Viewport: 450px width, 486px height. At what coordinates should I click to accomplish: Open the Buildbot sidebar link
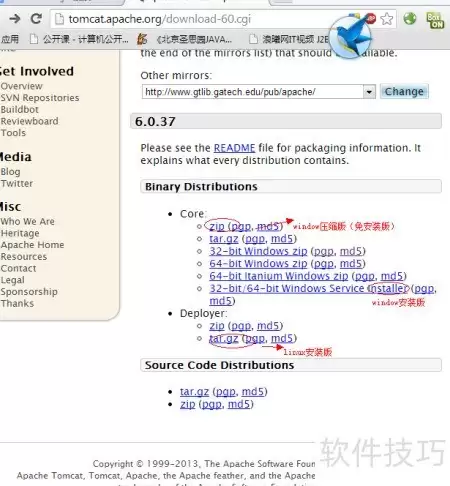(19, 109)
